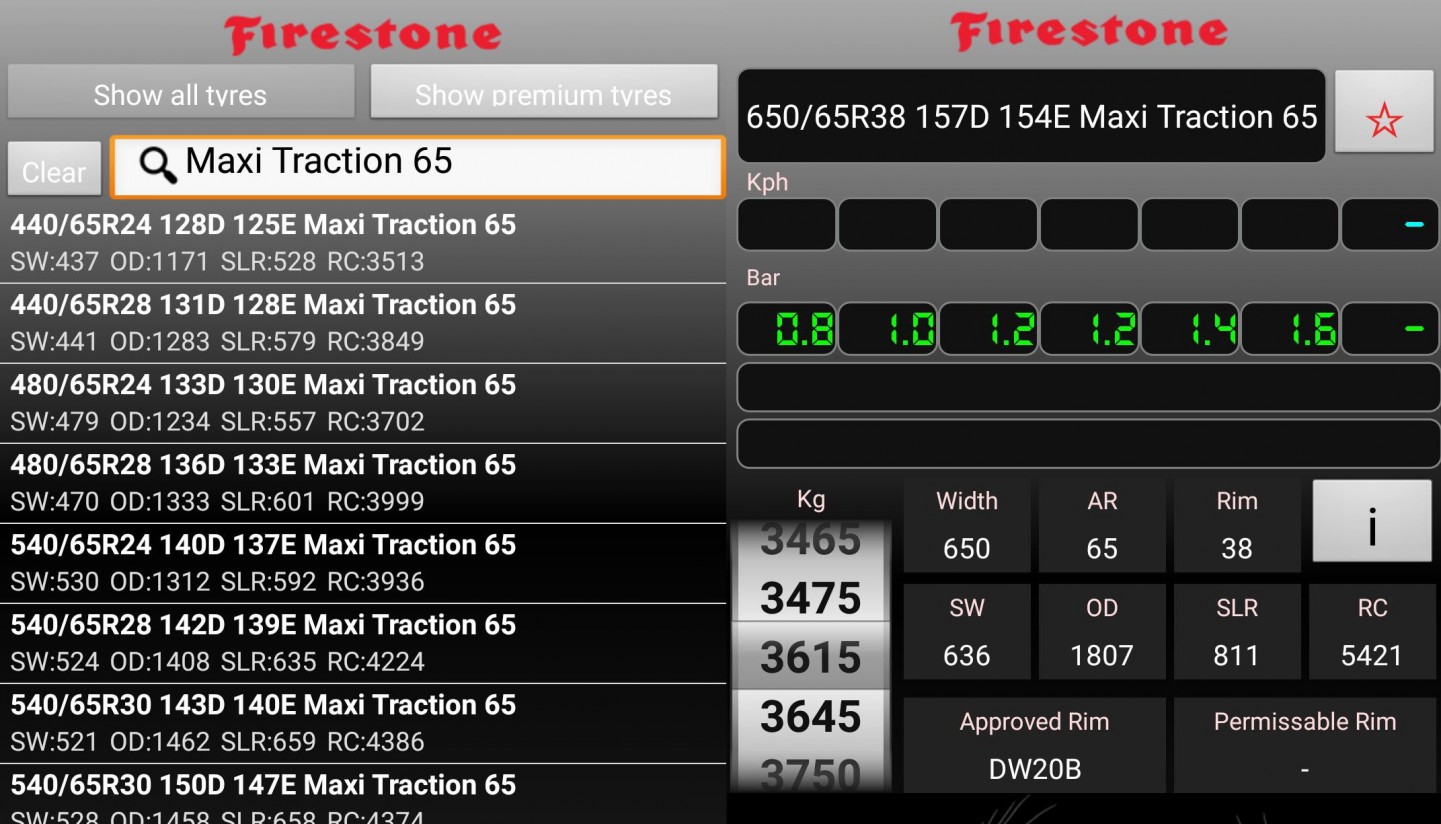
Task: Pick 3645 kg in load wheel
Action: coord(811,716)
